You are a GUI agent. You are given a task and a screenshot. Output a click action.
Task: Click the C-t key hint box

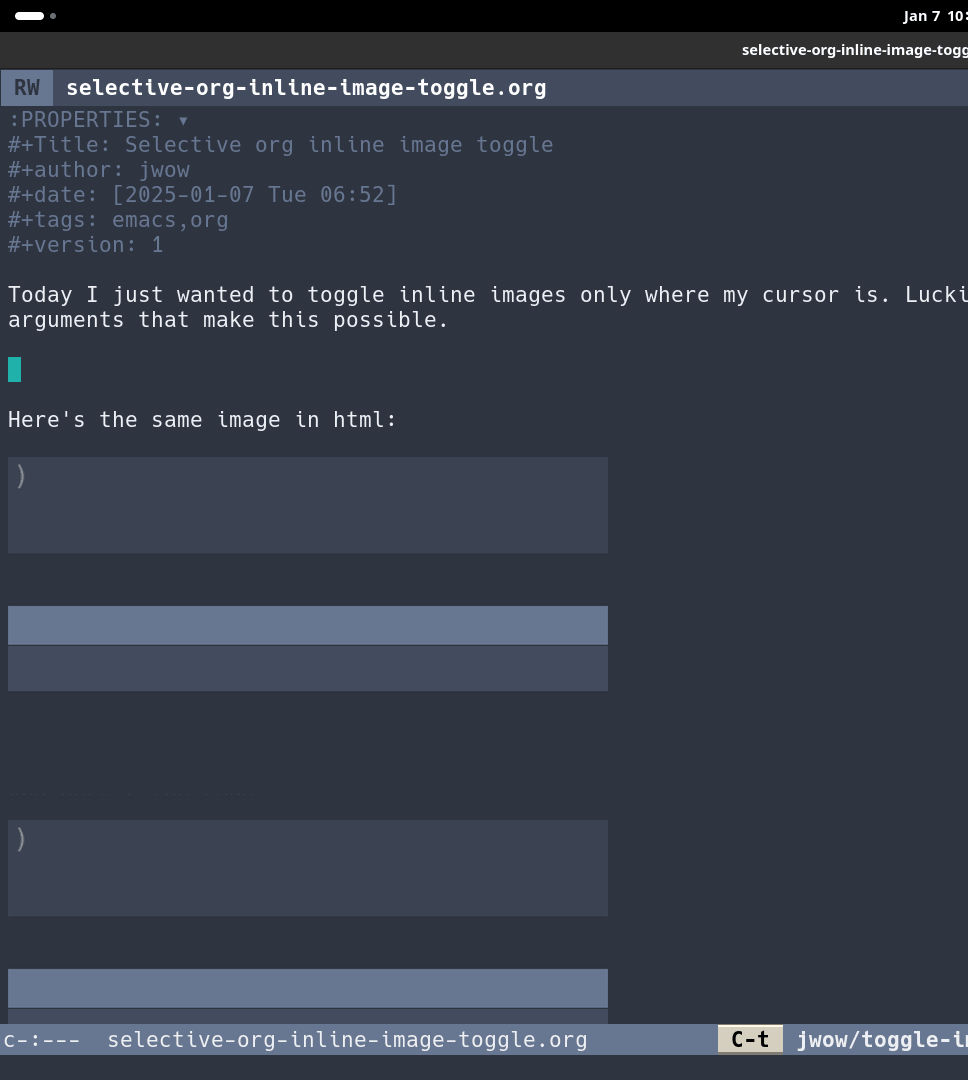[x=750, y=1039]
